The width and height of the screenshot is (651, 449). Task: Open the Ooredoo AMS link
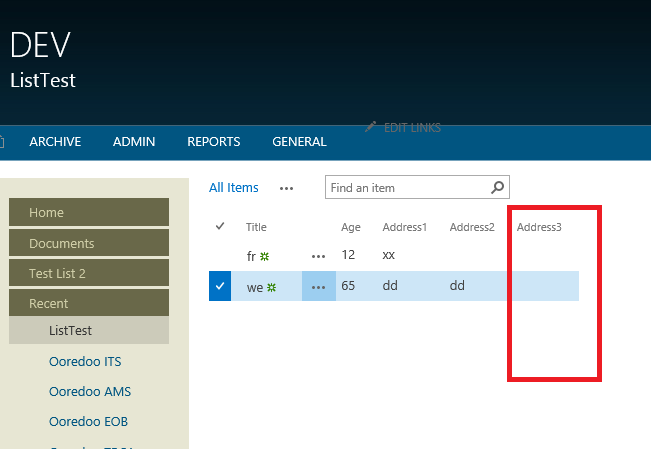coord(90,391)
